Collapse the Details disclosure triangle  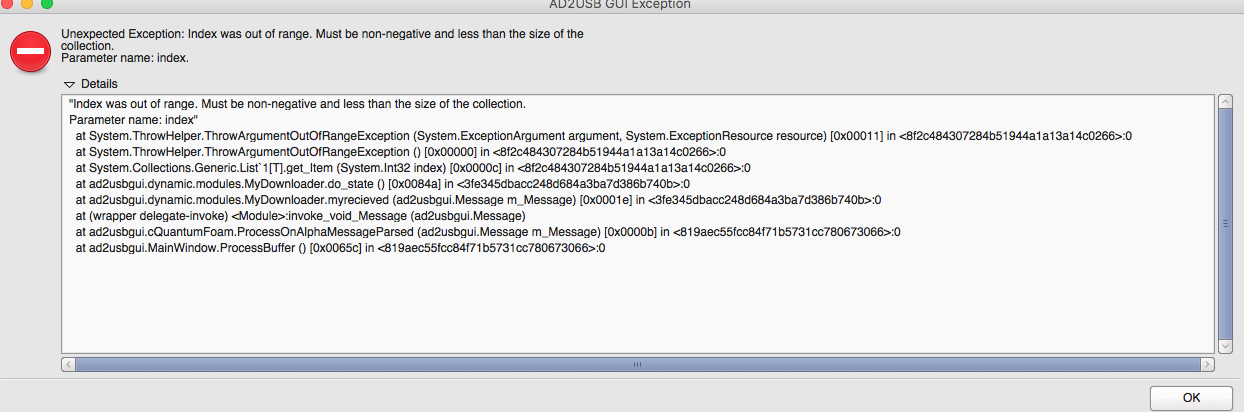pyautogui.click(x=69, y=84)
